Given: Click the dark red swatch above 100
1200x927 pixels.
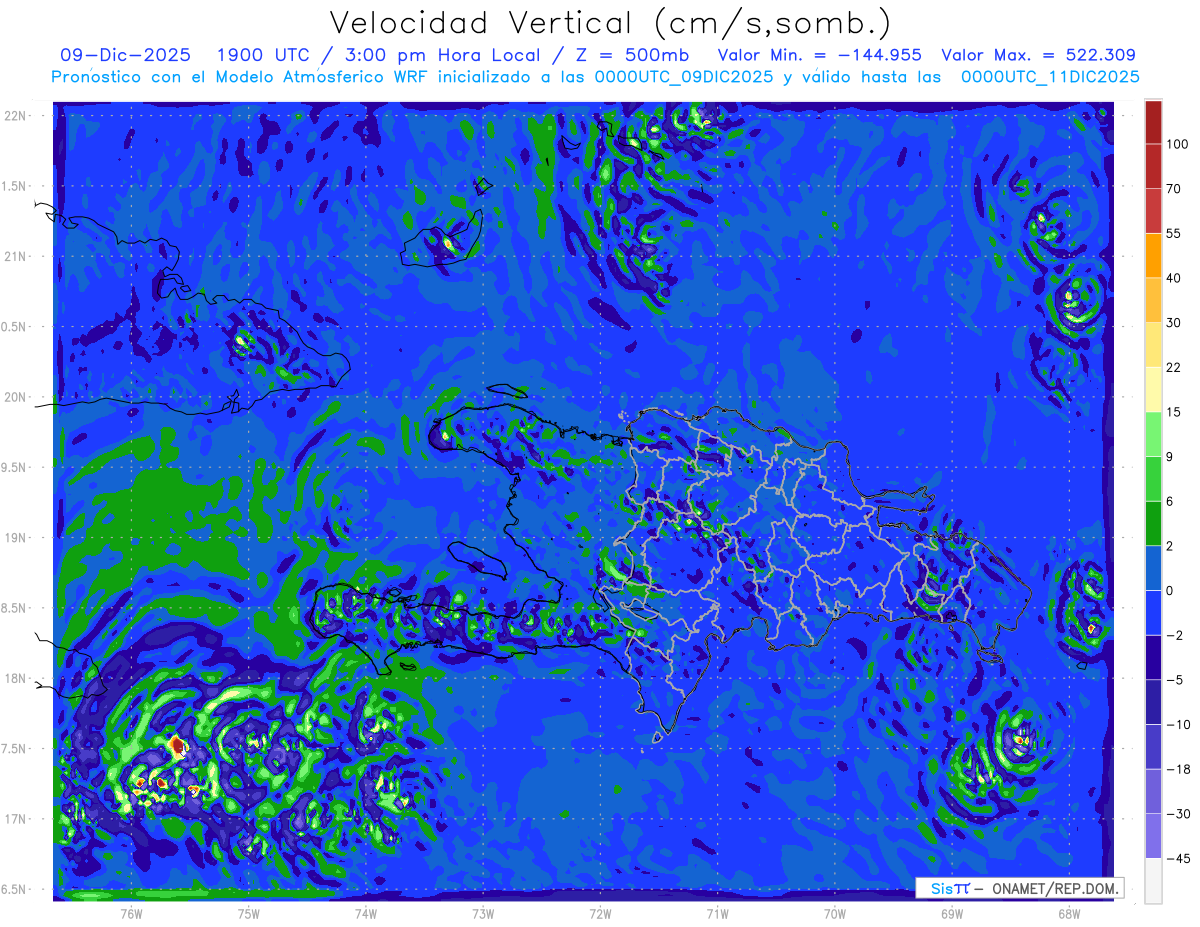Looking at the screenshot, I should 1153,122.
